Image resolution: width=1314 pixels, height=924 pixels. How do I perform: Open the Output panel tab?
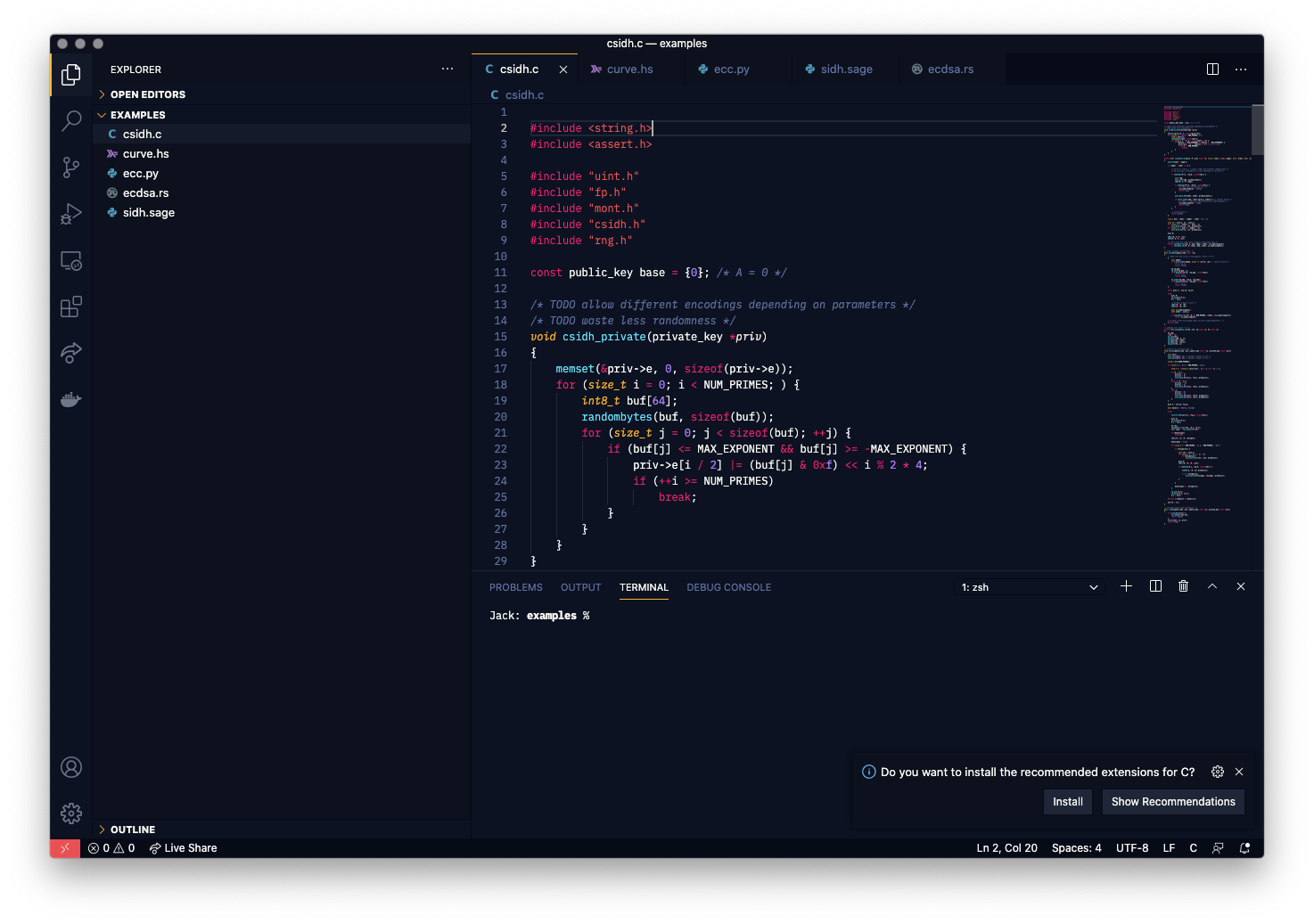click(580, 587)
